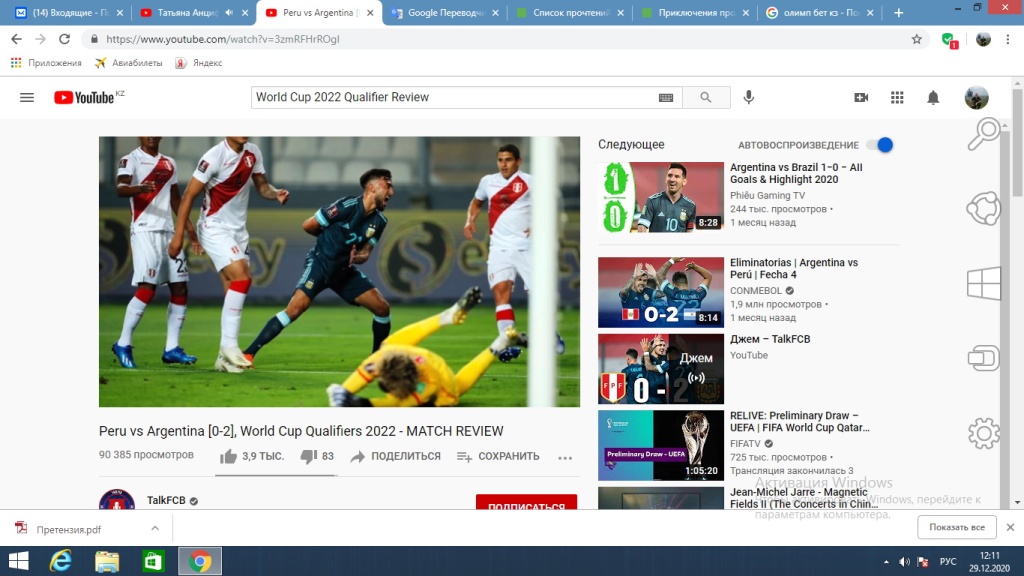Click the CONMEBOL channel name
1024x576 pixels.
pos(756,291)
